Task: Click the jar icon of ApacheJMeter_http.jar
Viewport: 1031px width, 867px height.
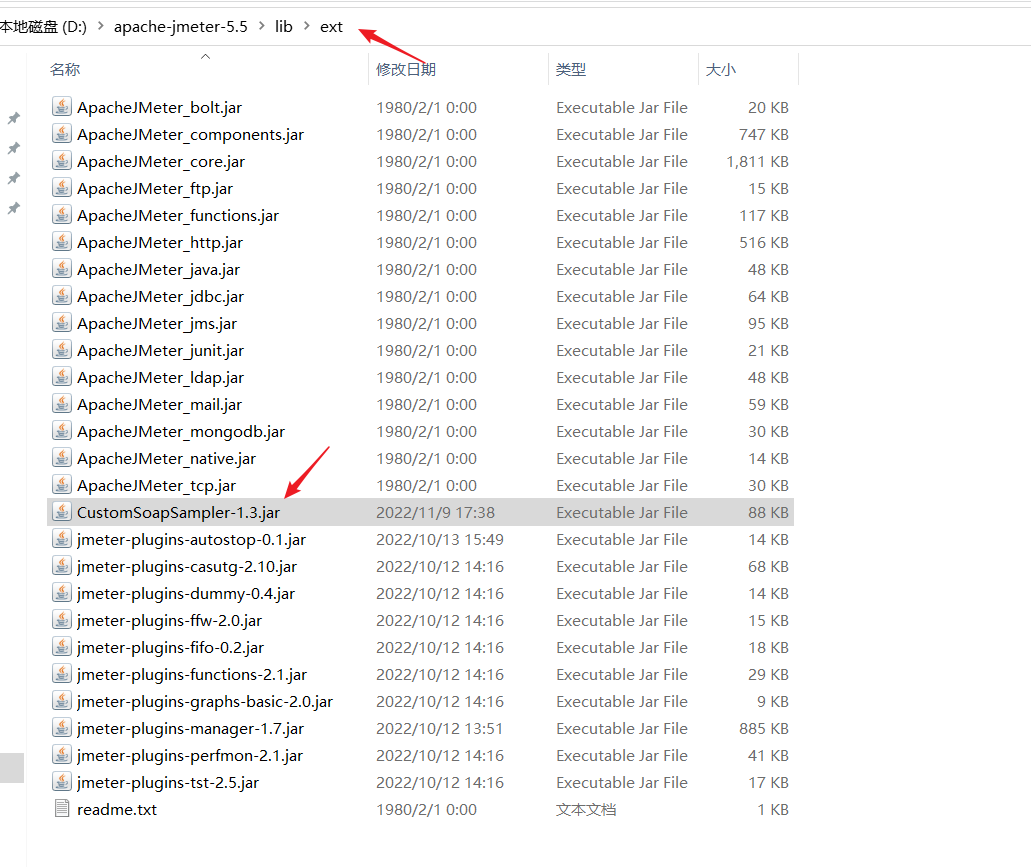Action: [x=62, y=242]
